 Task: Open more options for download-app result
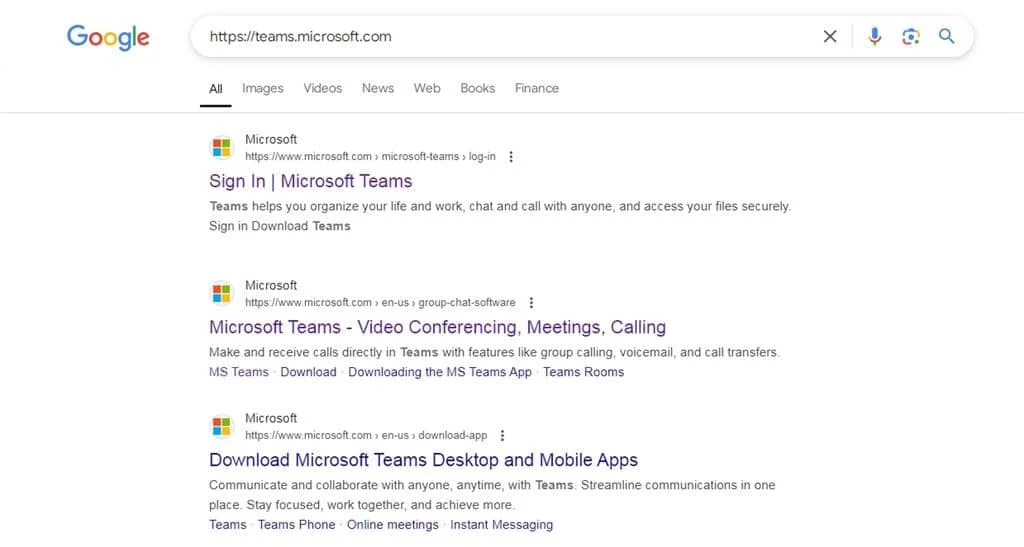pyautogui.click(x=502, y=435)
